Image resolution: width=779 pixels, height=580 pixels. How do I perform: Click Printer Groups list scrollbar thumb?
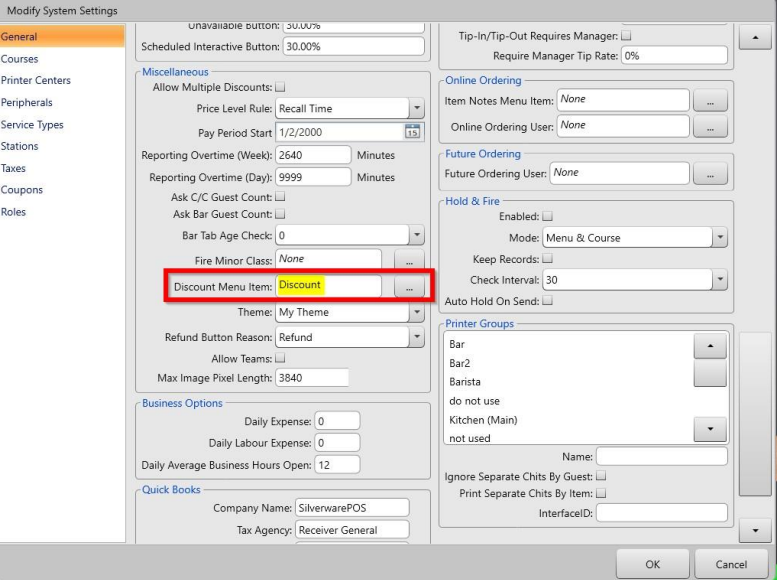click(710, 373)
